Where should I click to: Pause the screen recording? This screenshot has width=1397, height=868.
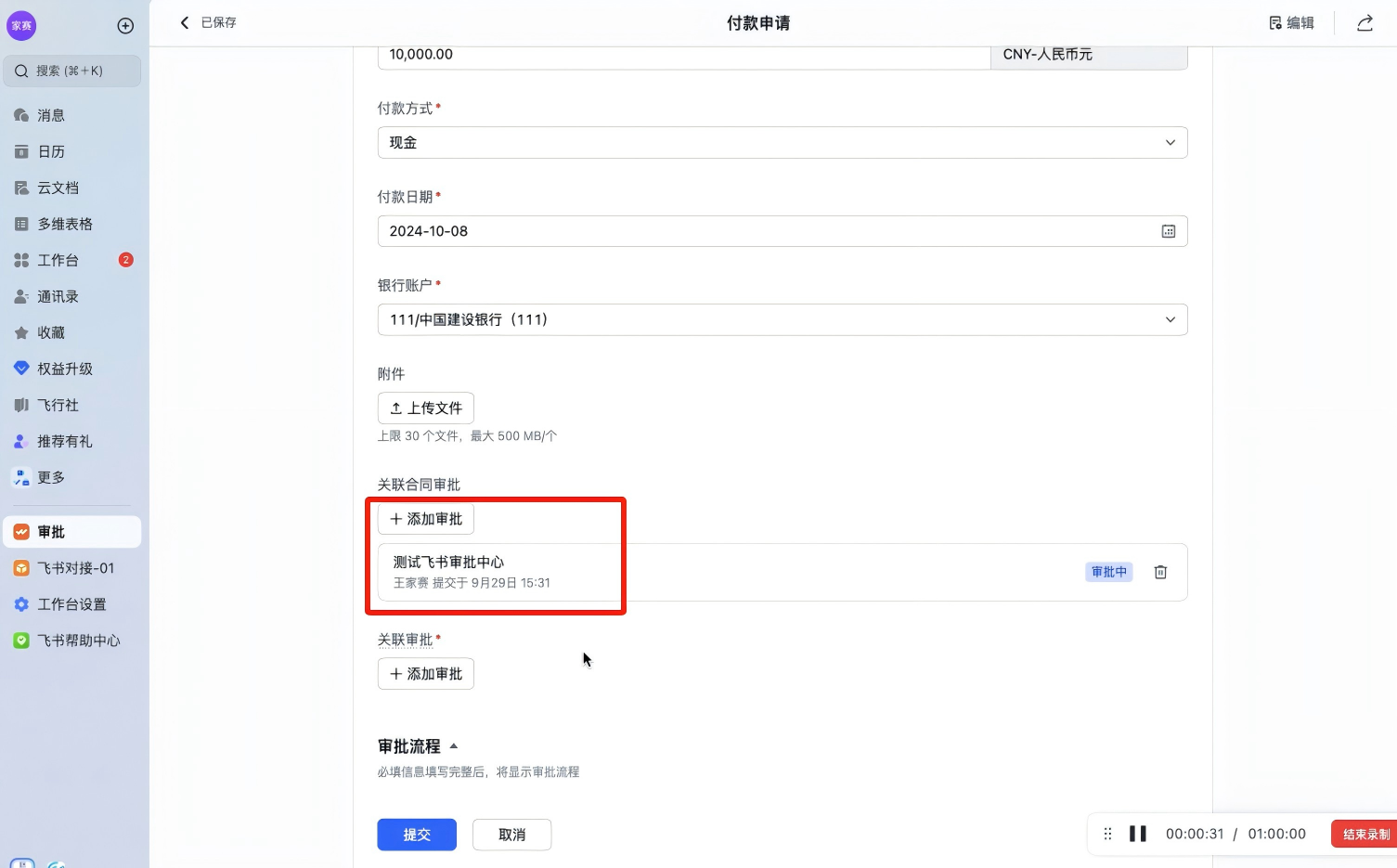(x=1137, y=834)
